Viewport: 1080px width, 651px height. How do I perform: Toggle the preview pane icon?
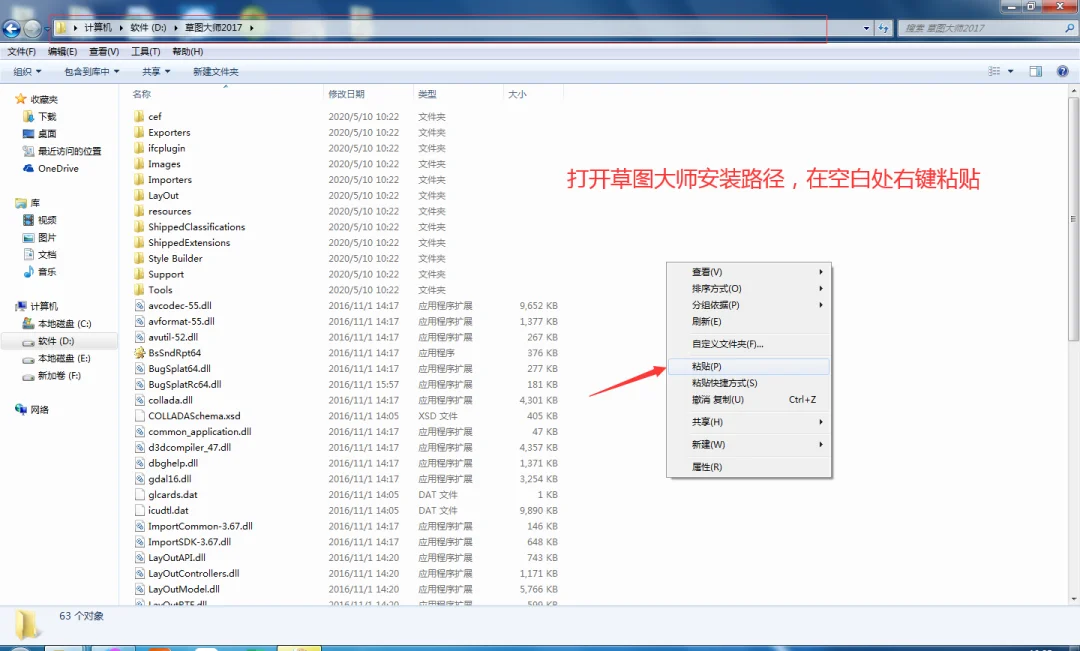pos(1035,71)
